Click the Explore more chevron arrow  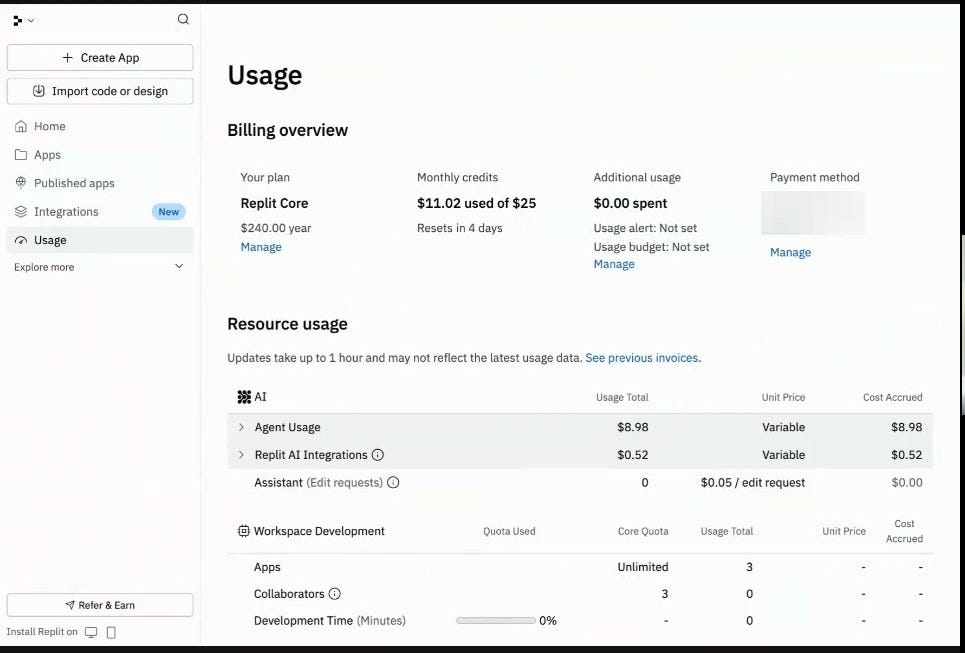pyautogui.click(x=179, y=266)
